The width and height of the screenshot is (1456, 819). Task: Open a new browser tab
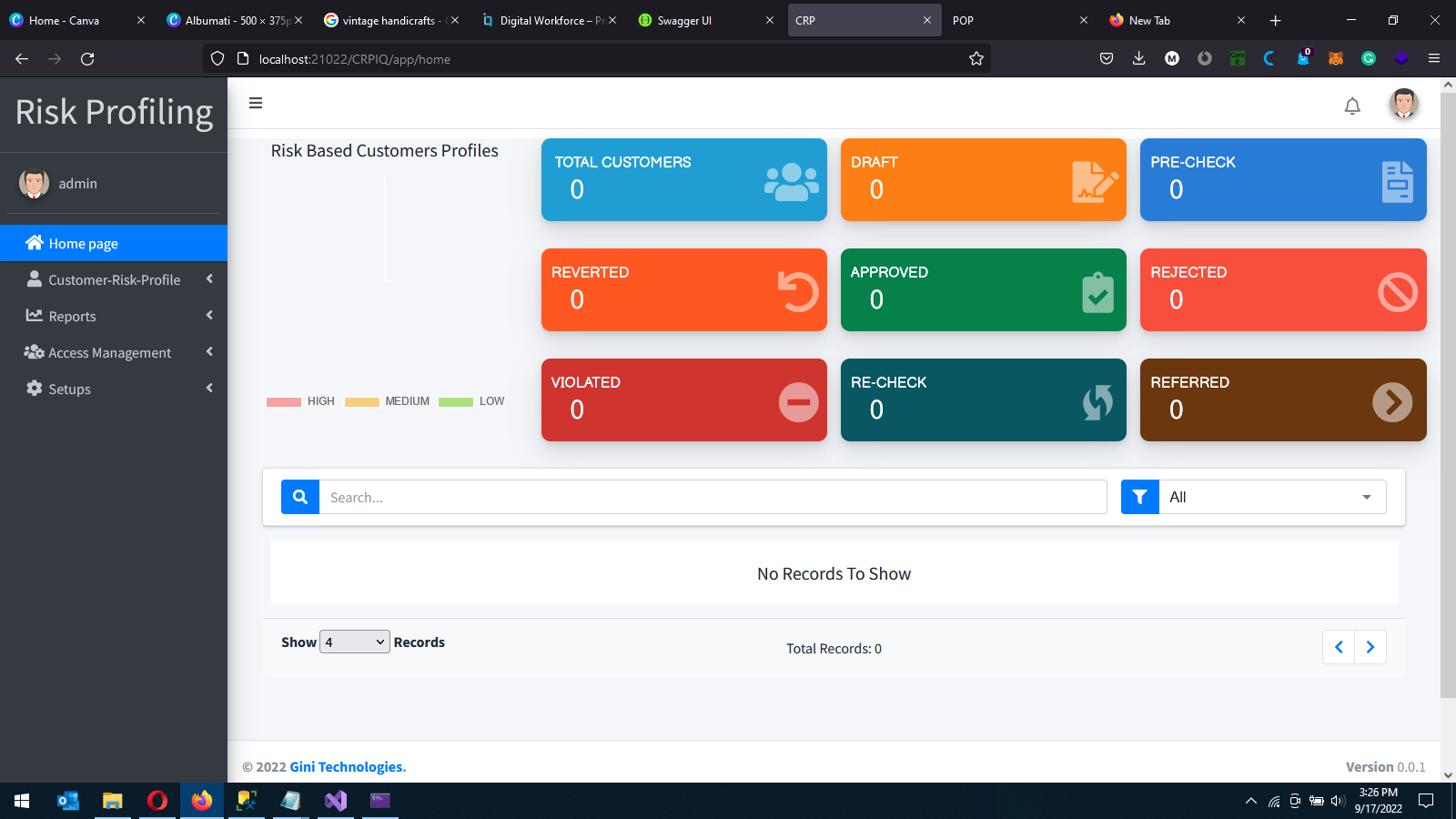1275,20
